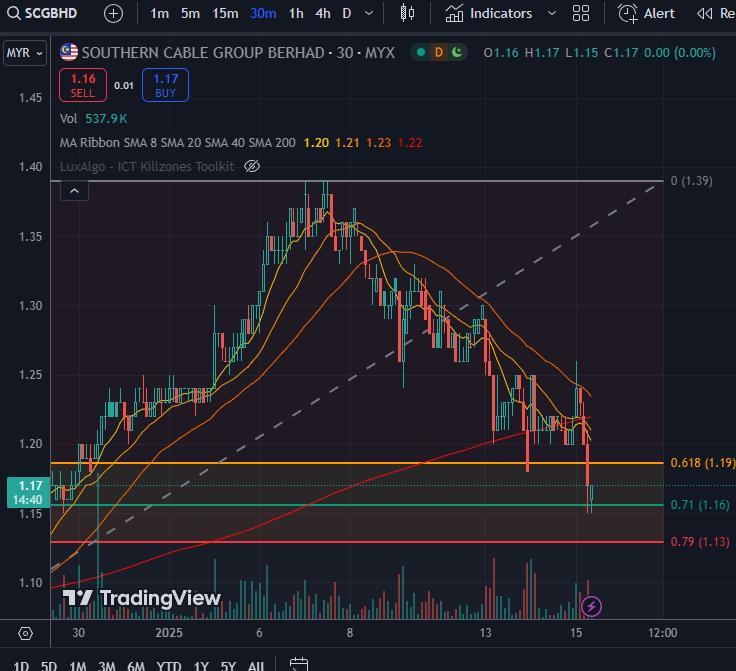Open the Indicators dialog
This screenshot has width=736, height=671.
tap(489, 14)
